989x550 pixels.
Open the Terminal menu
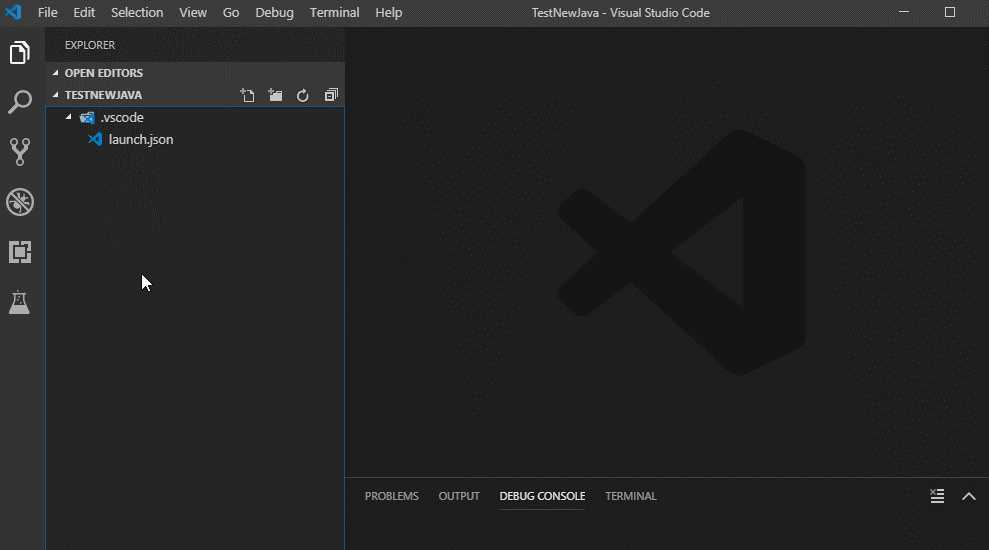pos(334,13)
